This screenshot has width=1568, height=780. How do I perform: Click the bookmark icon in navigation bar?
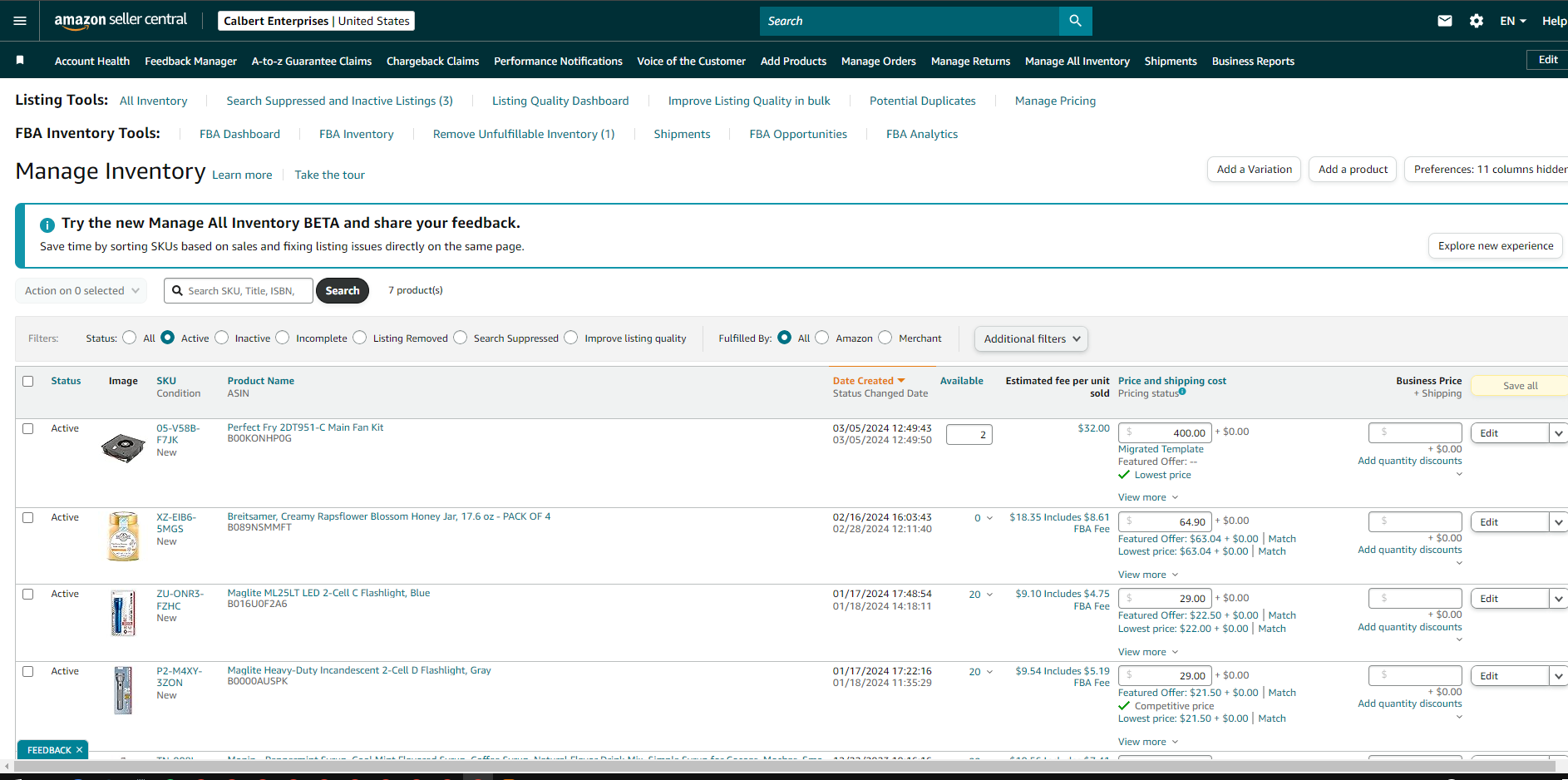(x=20, y=60)
